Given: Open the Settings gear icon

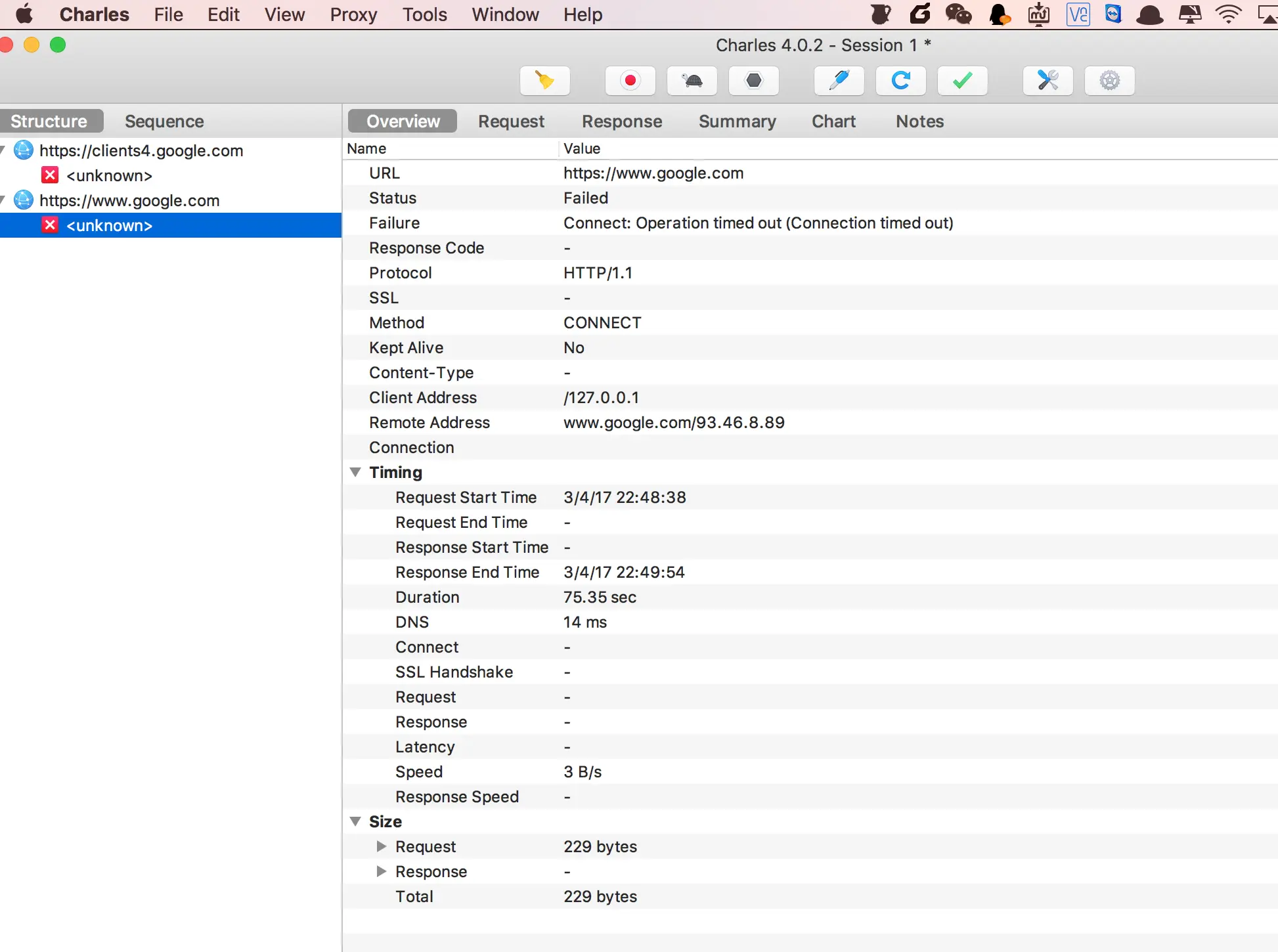Looking at the screenshot, I should point(1109,81).
